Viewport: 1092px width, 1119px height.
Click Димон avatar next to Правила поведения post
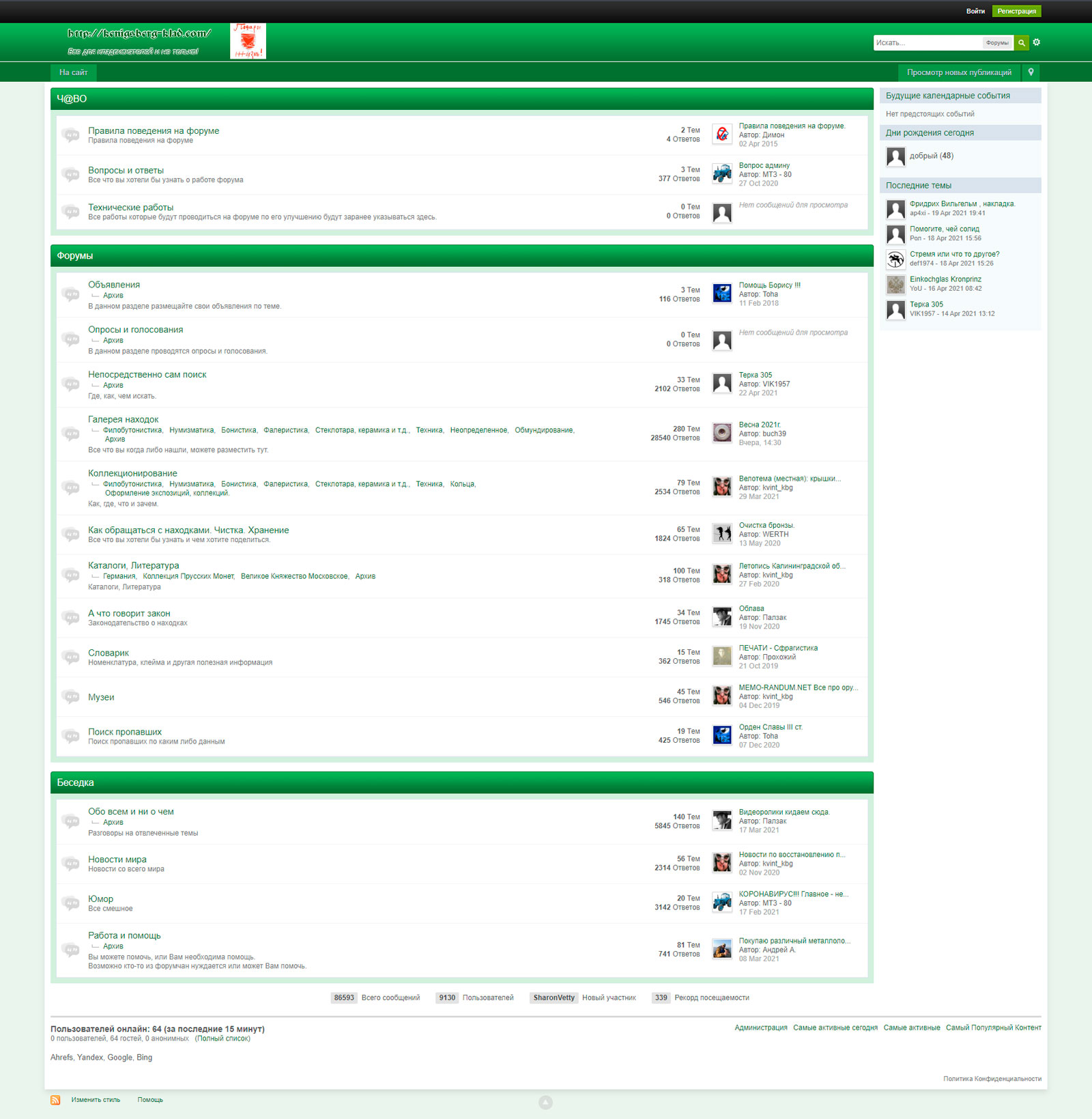[722, 134]
